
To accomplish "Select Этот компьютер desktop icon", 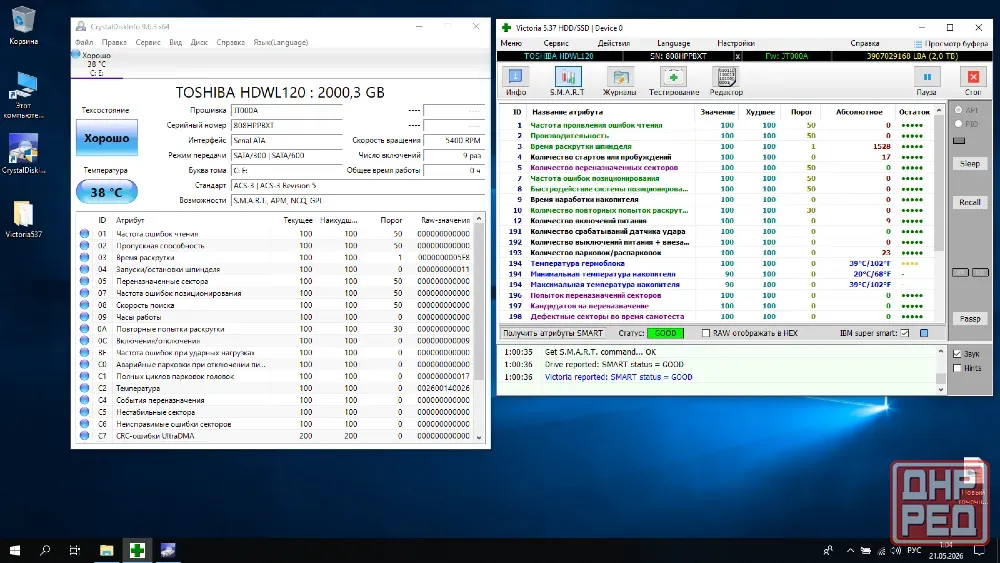I will [24, 96].
